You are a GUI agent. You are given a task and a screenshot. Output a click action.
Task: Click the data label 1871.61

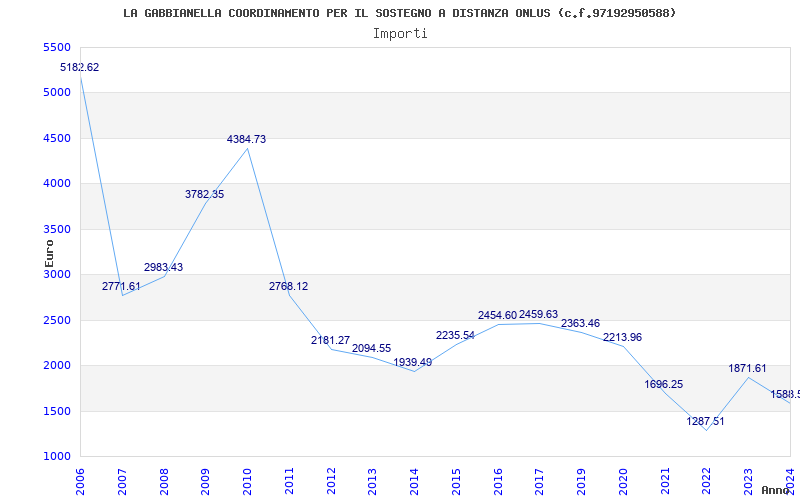click(747, 368)
